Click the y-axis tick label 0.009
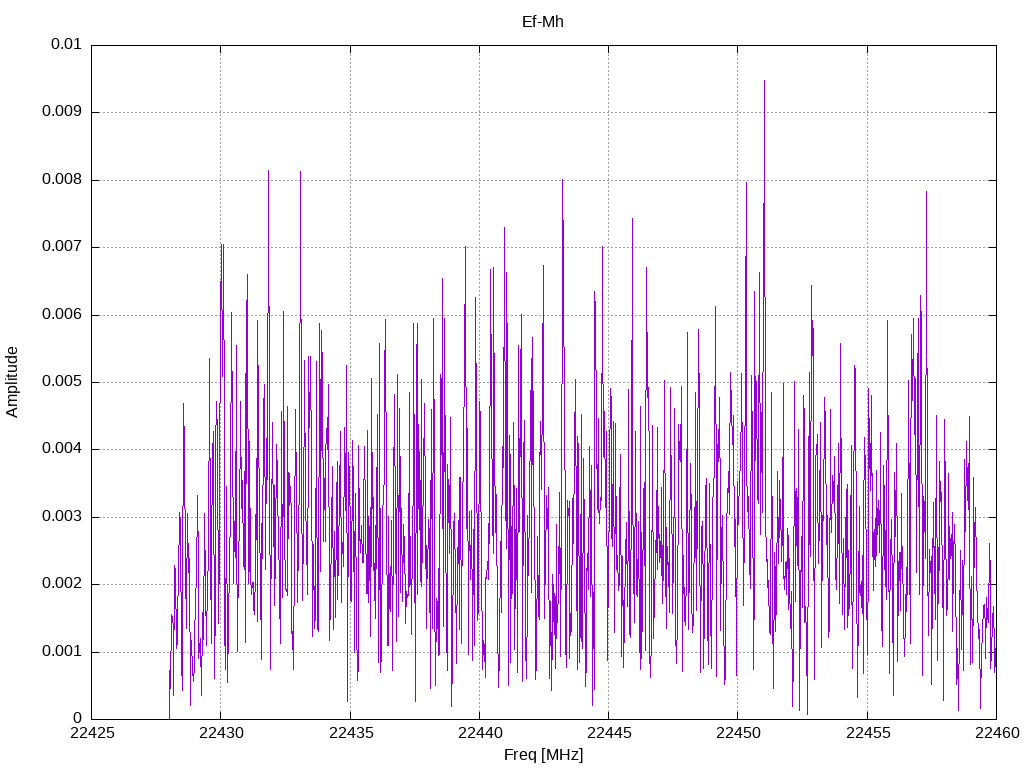Screen dimensions: 1024x768 pos(62,111)
